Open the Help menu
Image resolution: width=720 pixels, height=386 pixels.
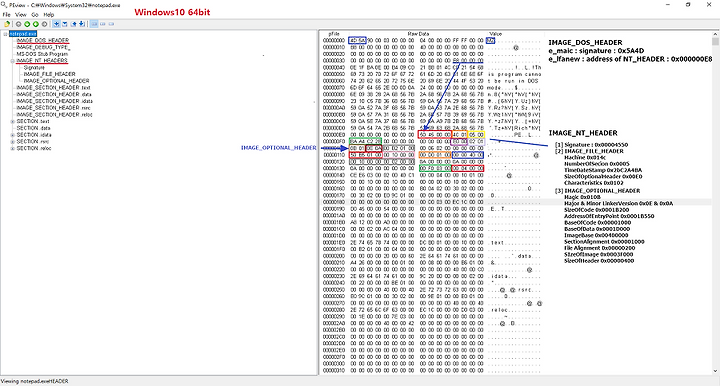point(49,15)
